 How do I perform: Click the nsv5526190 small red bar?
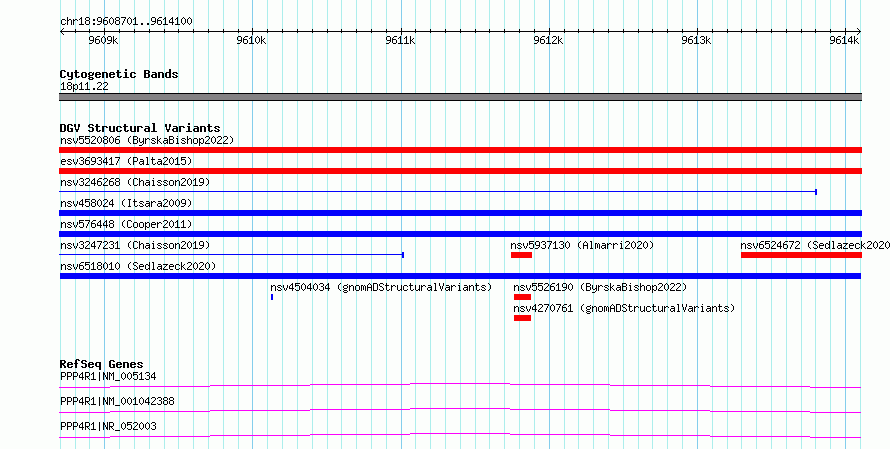tap(522, 297)
